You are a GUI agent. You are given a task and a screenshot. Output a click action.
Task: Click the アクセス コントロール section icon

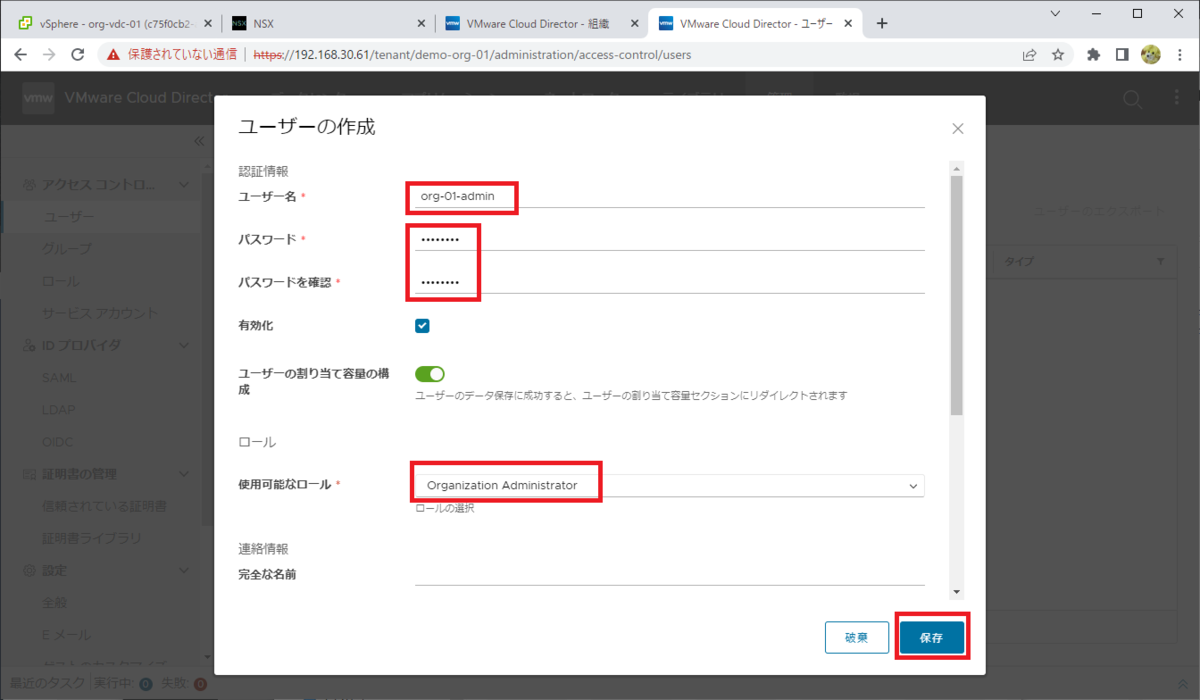pyautogui.click(x=30, y=185)
